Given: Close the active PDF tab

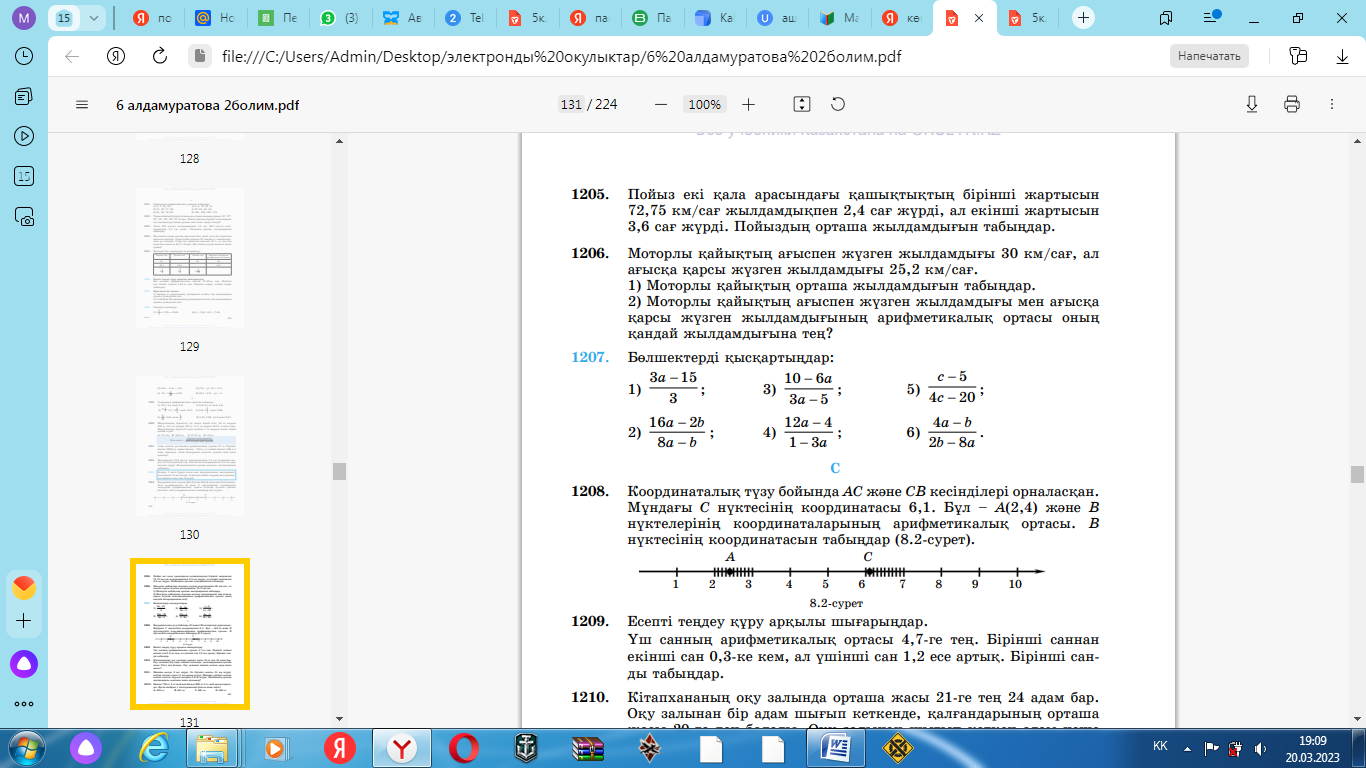Looking at the screenshot, I should pos(980,17).
